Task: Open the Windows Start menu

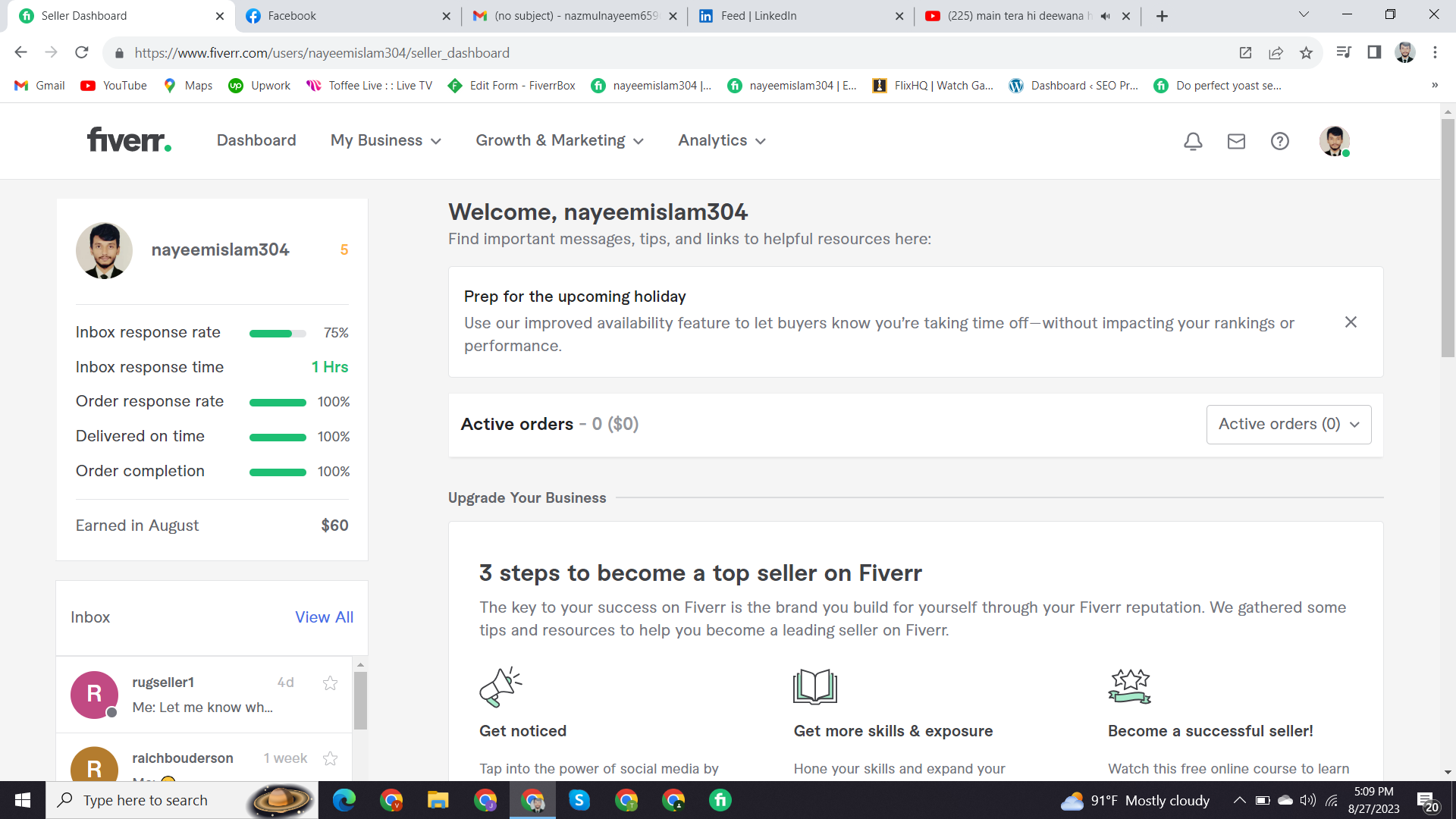Action: [x=23, y=800]
